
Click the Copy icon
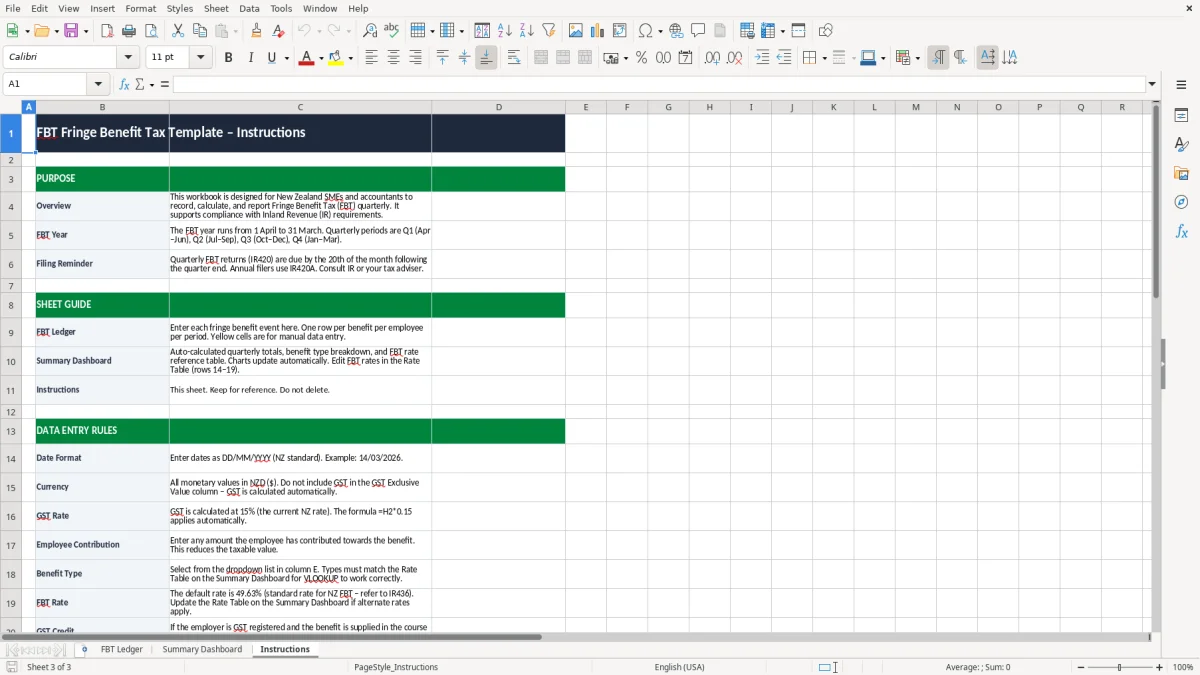200,31
